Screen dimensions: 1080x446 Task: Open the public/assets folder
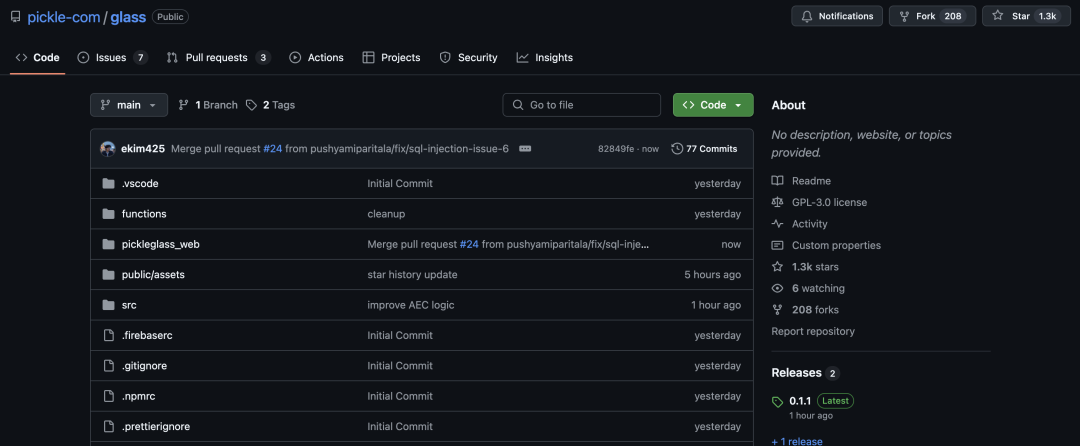(153, 275)
